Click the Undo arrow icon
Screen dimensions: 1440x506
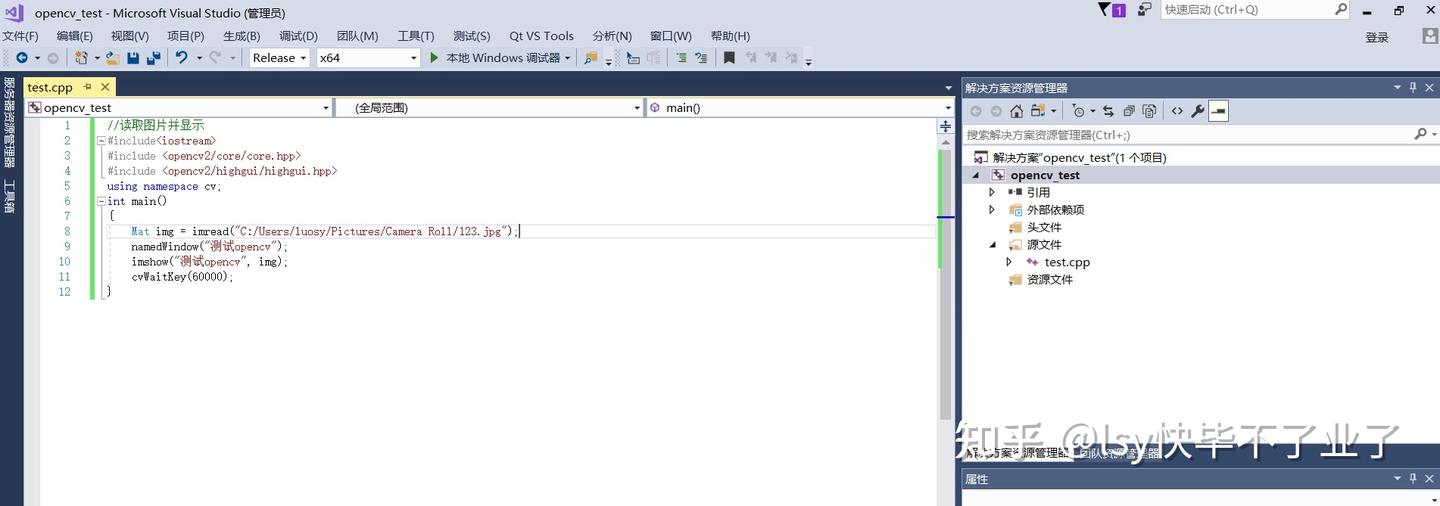181,58
